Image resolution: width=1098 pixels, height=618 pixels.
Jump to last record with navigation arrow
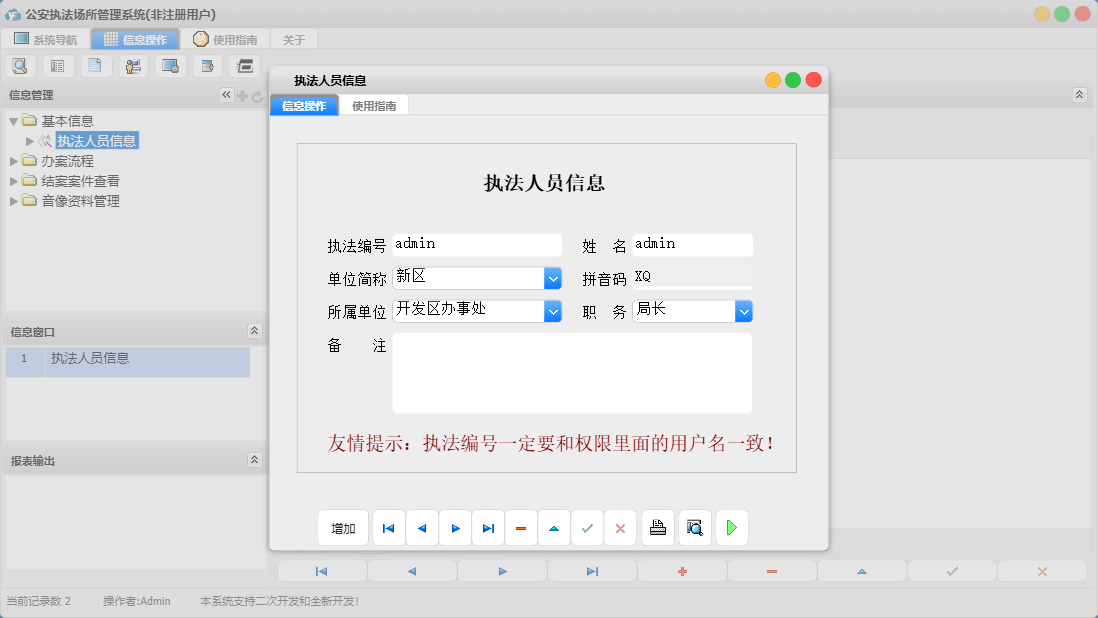coord(488,527)
